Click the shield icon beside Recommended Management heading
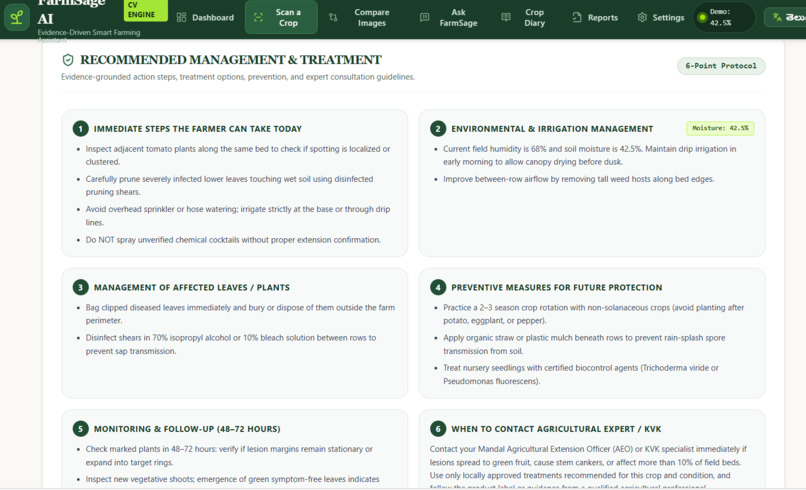The width and height of the screenshot is (806, 490). point(68,60)
